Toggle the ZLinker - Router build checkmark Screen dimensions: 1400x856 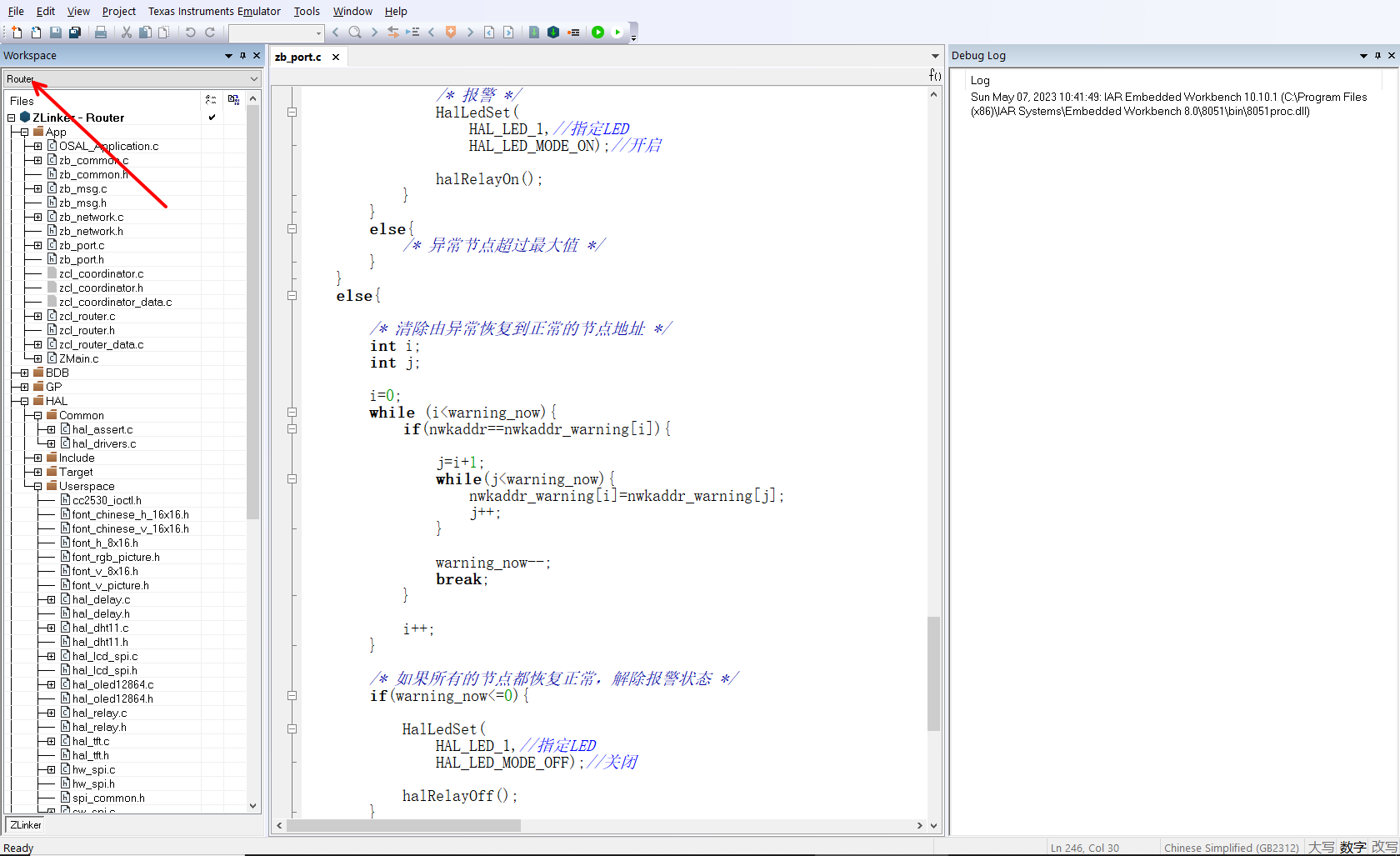pos(212,118)
